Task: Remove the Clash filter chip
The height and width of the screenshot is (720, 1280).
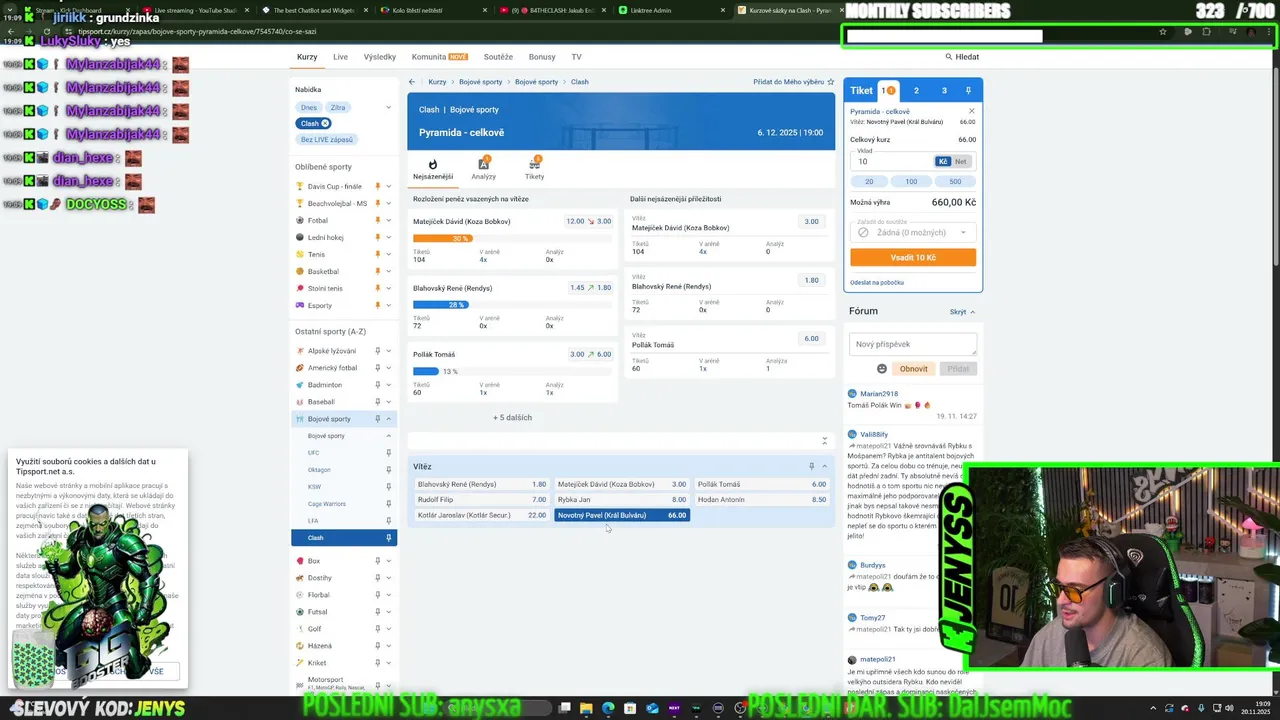Action: tap(325, 123)
